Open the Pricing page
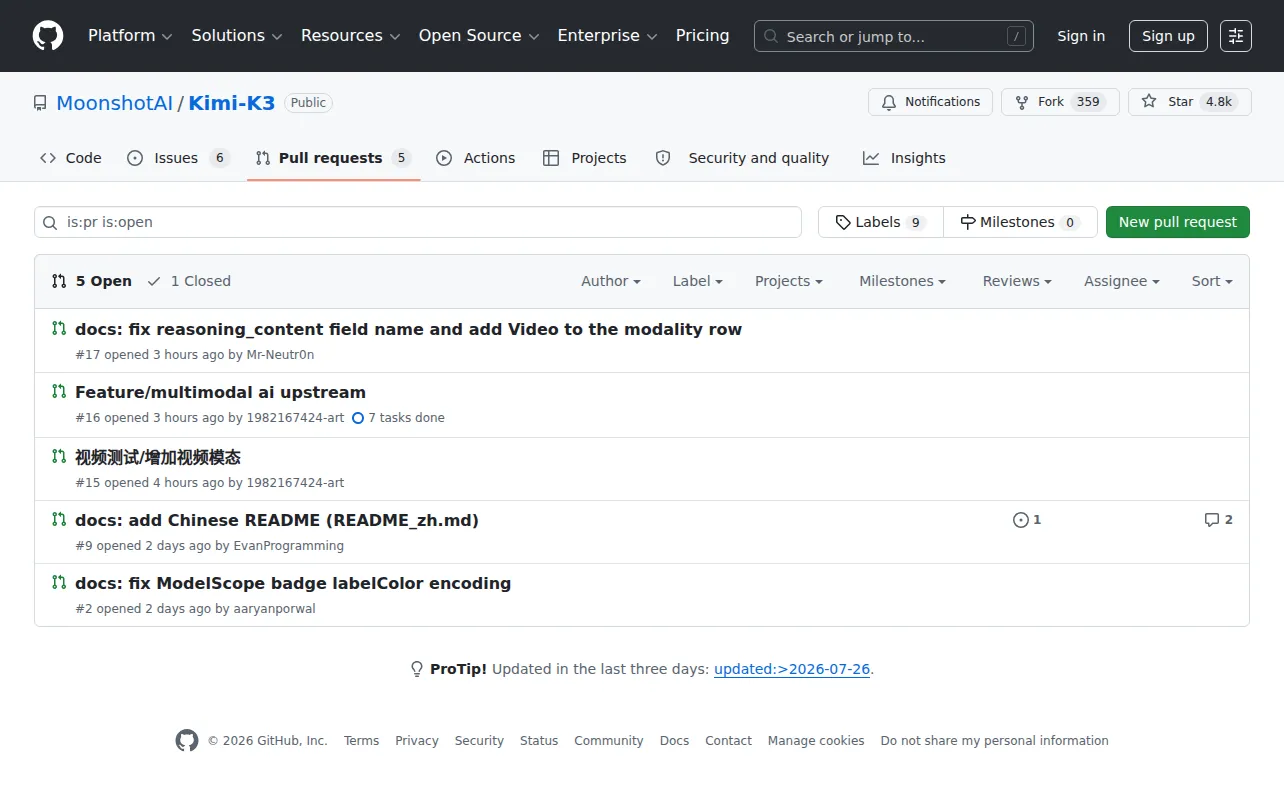1284x794 pixels. coord(703,36)
